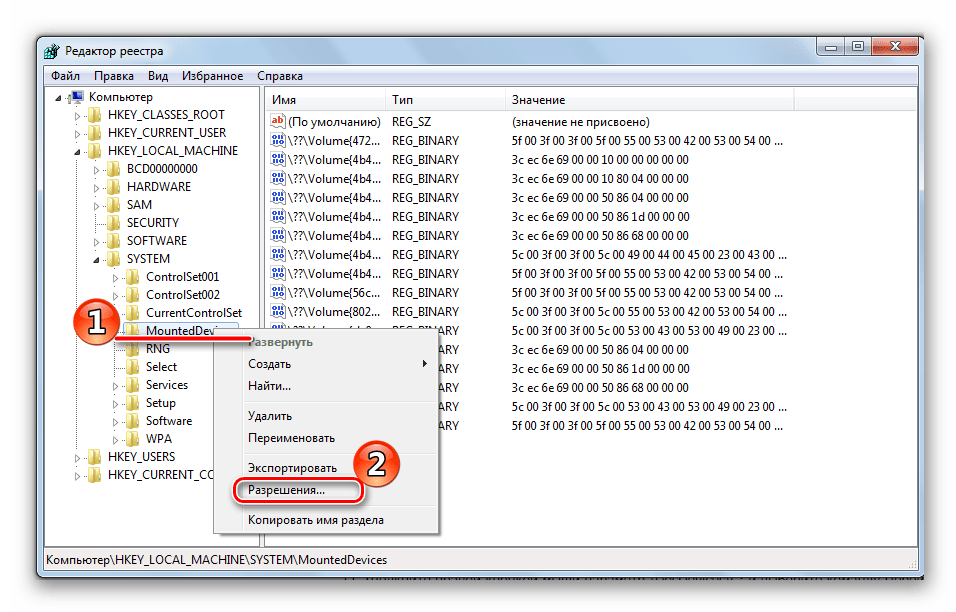Click the SECURITY key folder icon

coord(114,223)
